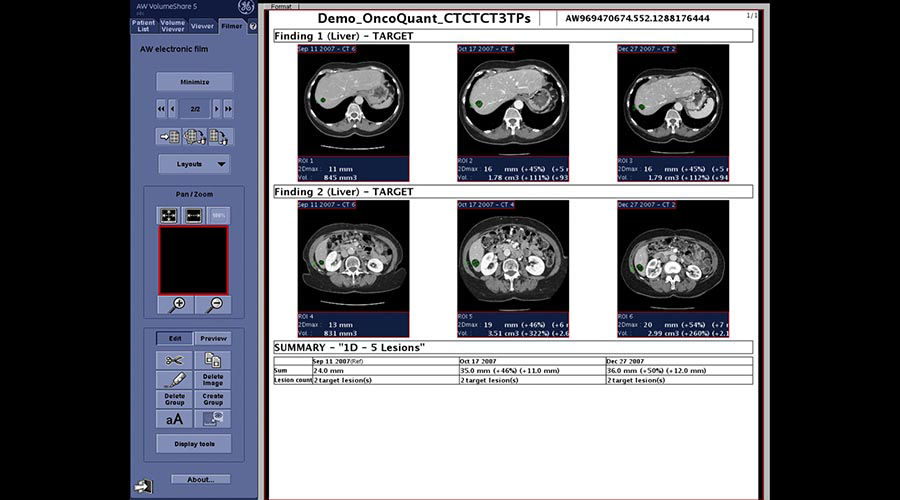Click the Pan/Zoom navigator preview box
Image resolution: width=900 pixels, height=500 pixels.
coord(193,260)
